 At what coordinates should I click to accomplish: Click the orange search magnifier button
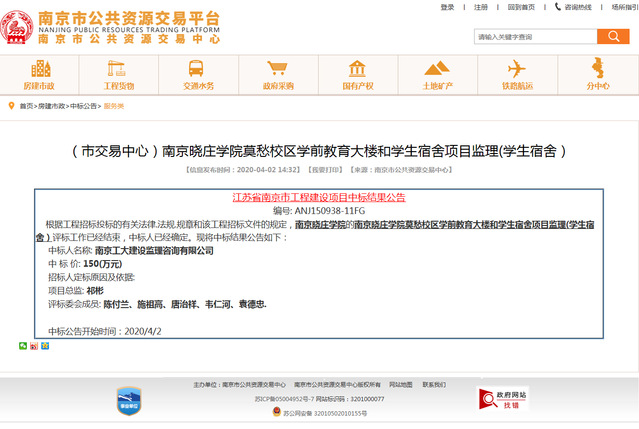pos(613,37)
